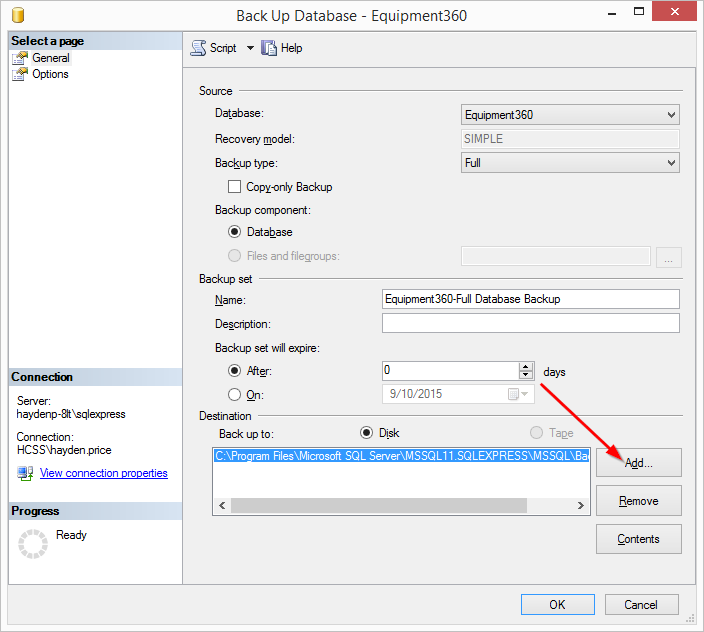
Task: Open View connection properties link
Action: (x=103, y=473)
